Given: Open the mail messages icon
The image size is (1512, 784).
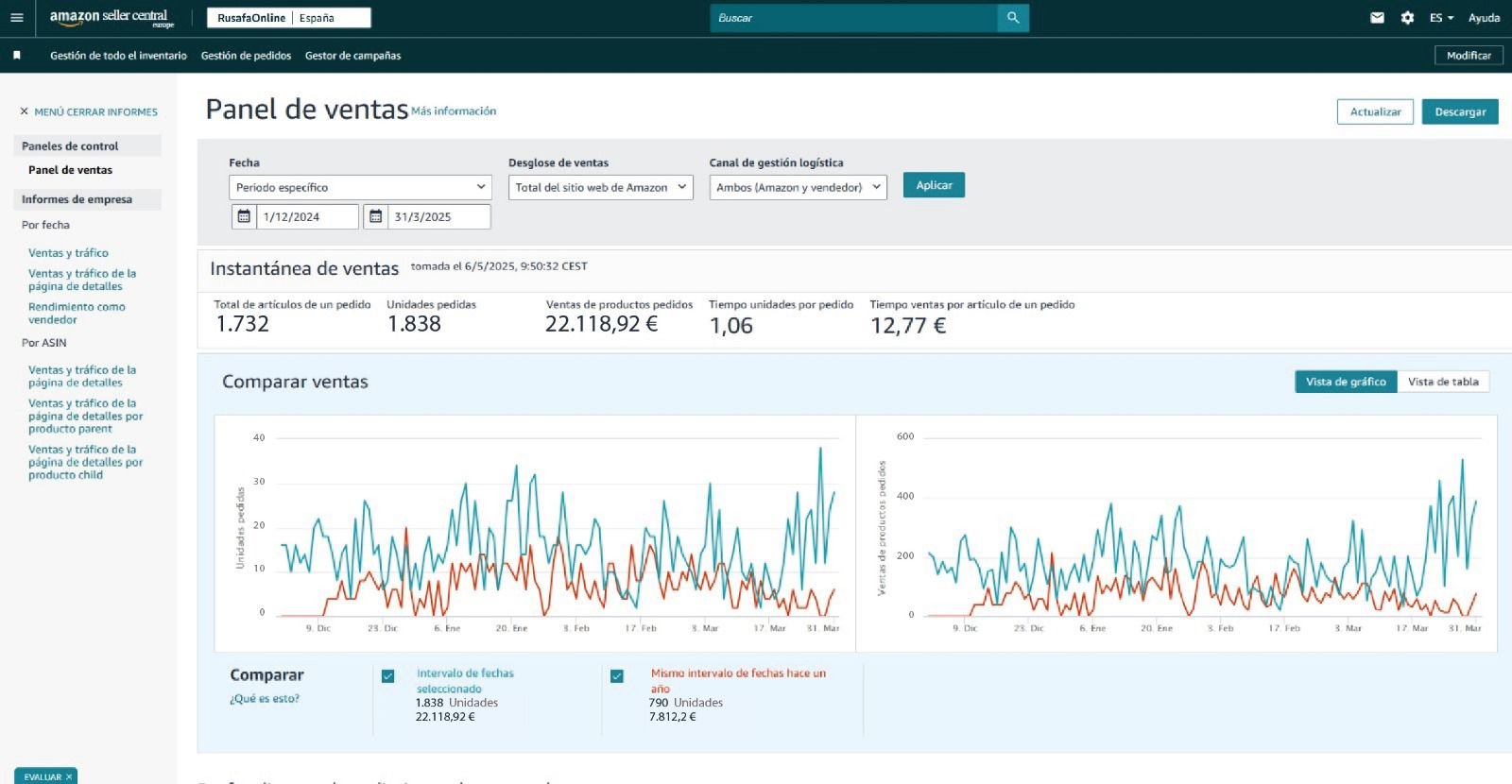Looking at the screenshot, I should (1377, 18).
